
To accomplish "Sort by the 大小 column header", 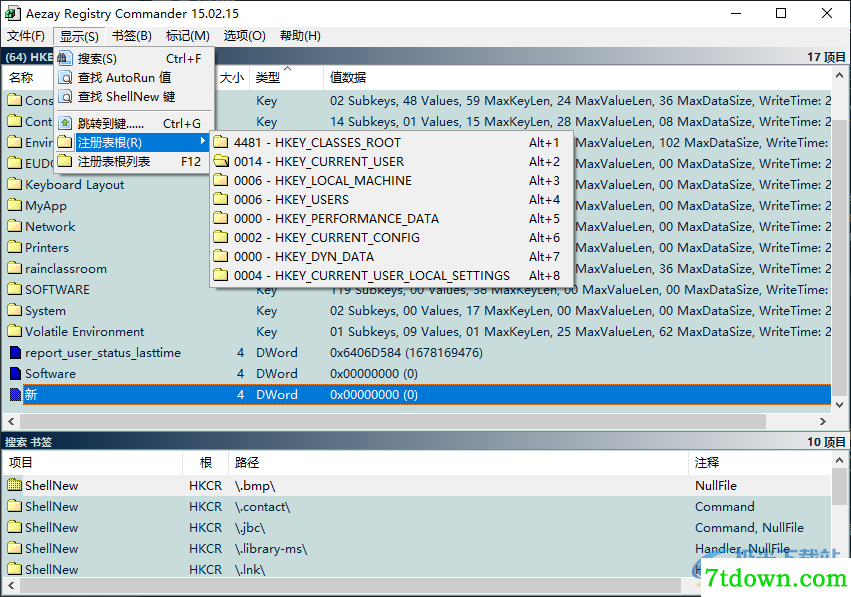I will click(232, 78).
